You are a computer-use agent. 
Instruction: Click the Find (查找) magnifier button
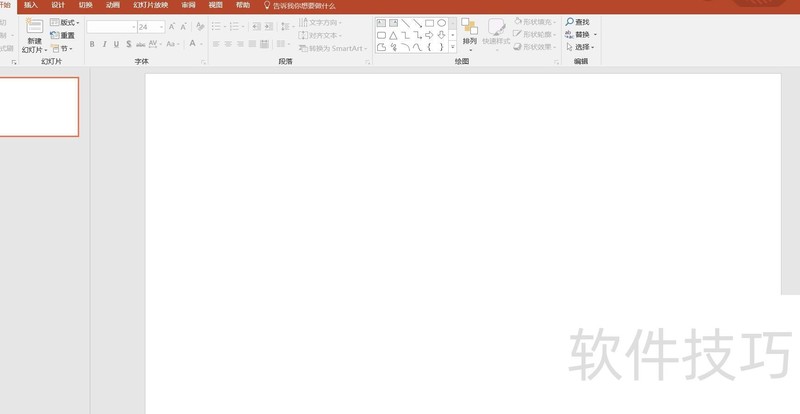tap(577, 21)
